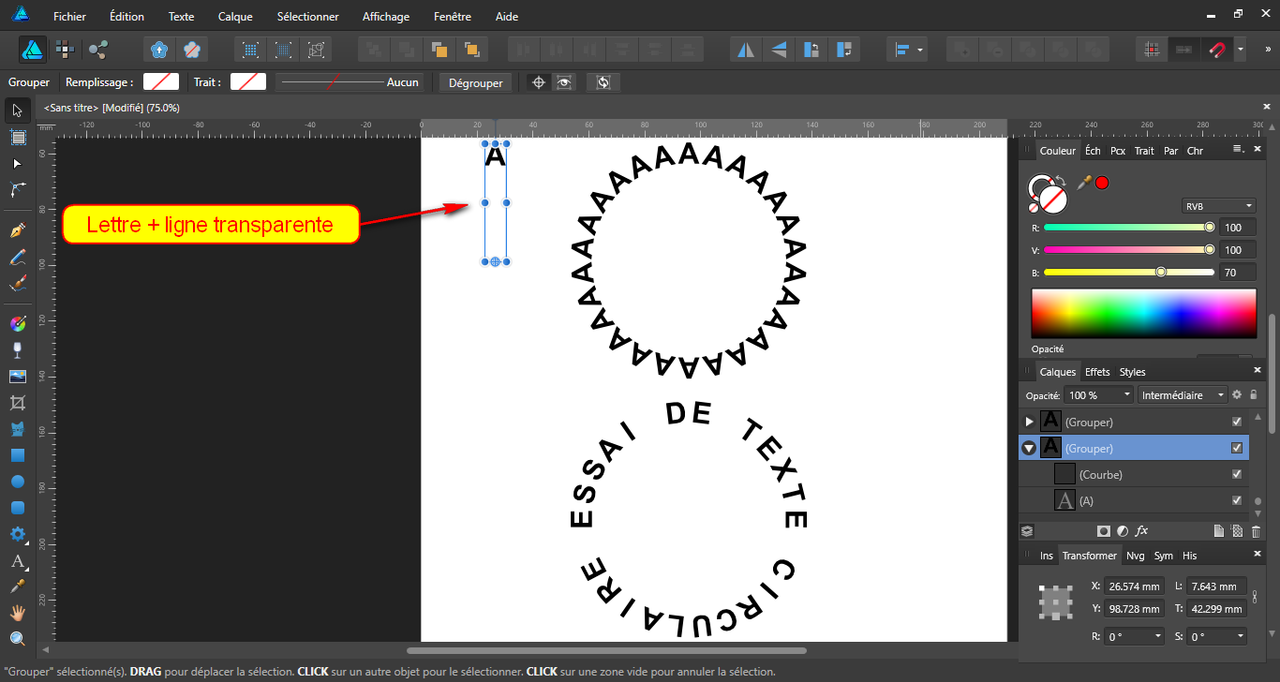Open the Calque menu

(235, 16)
